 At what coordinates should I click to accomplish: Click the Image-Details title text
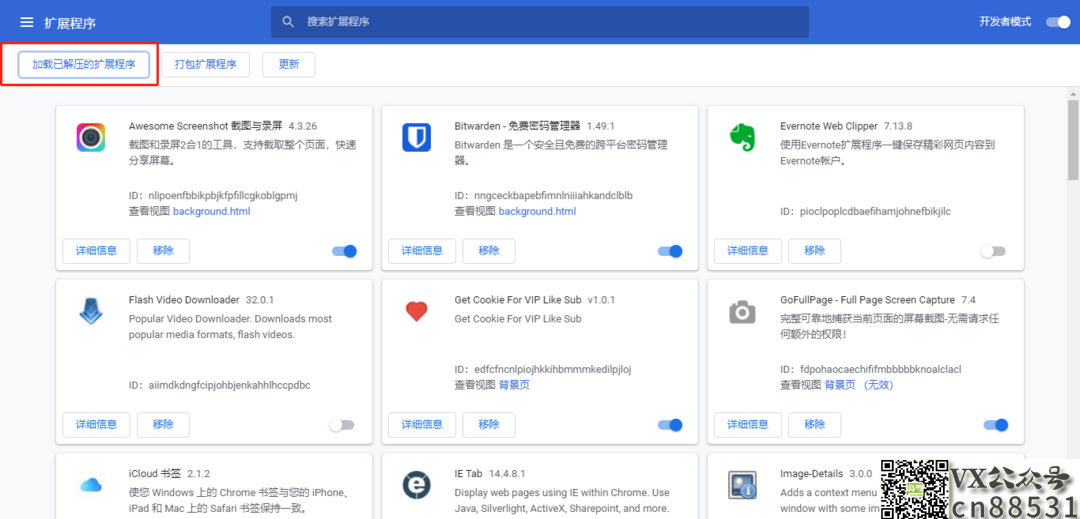(811, 474)
